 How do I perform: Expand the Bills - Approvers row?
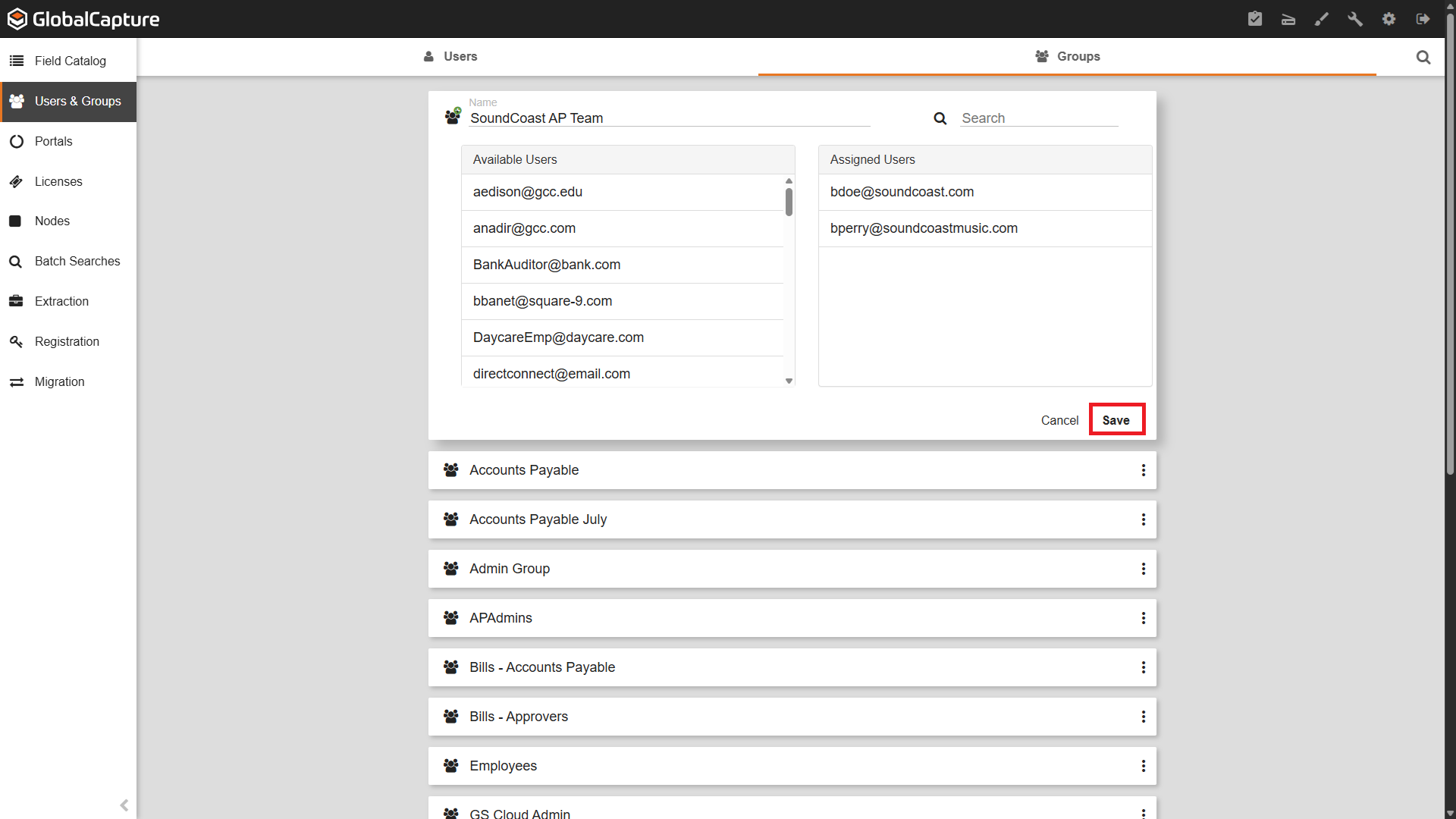click(792, 717)
